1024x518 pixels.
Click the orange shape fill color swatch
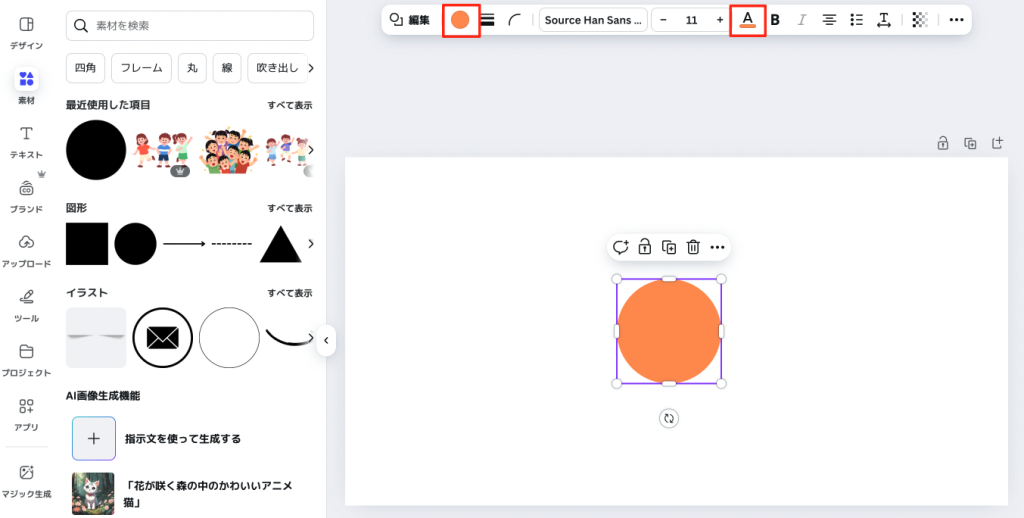(x=460, y=20)
